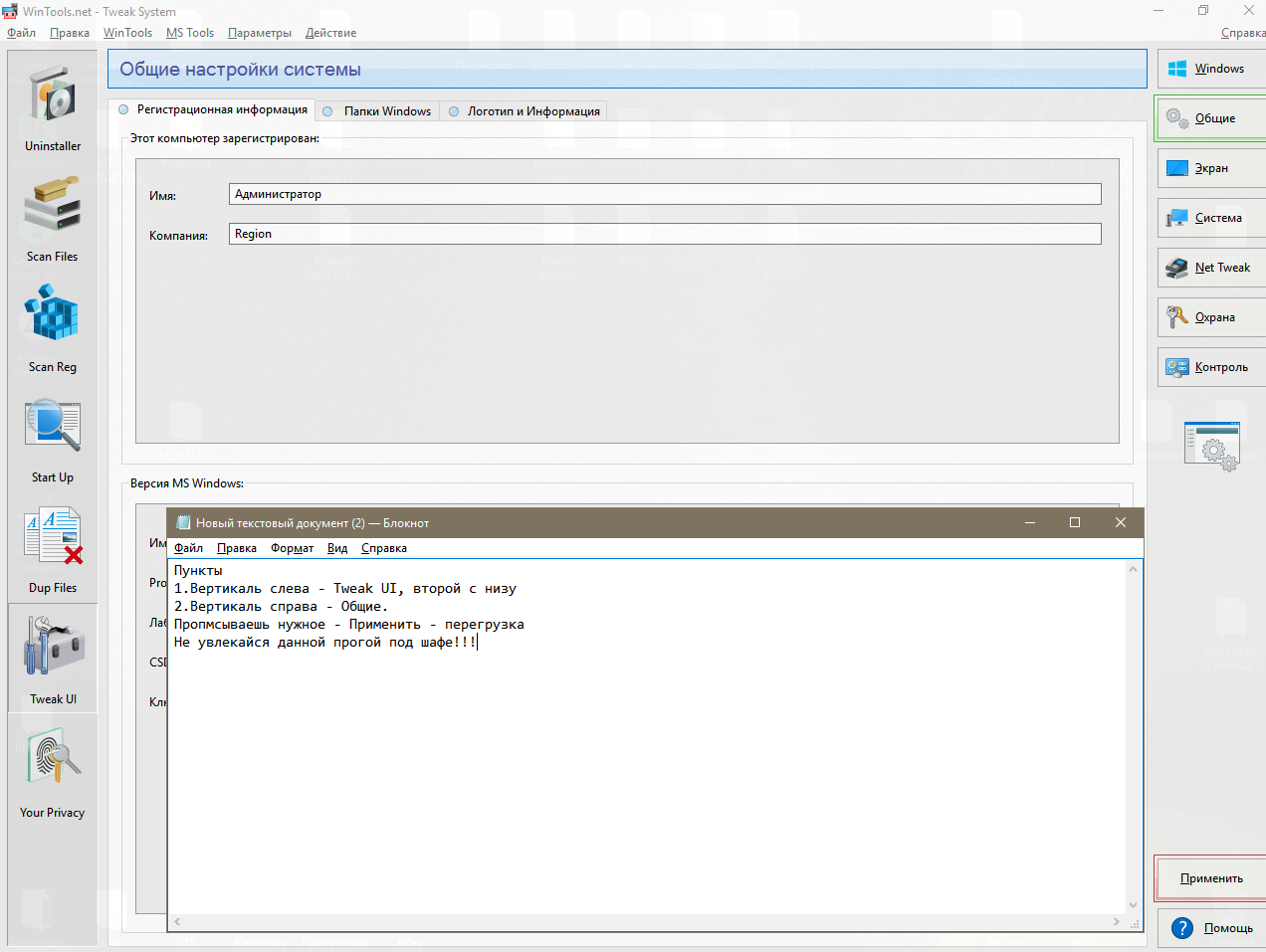Open the Net Tweak category
The height and width of the screenshot is (952, 1266).
pyautogui.click(x=1211, y=268)
